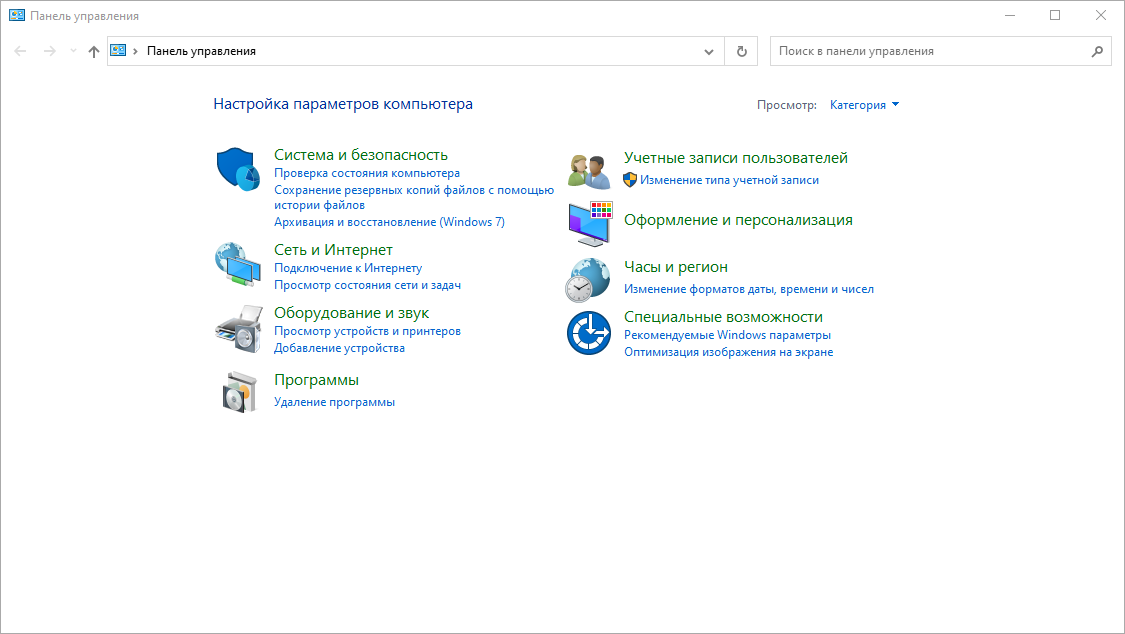
Task: Click the chevron before Панель управления breadcrumb
Action: 136,51
